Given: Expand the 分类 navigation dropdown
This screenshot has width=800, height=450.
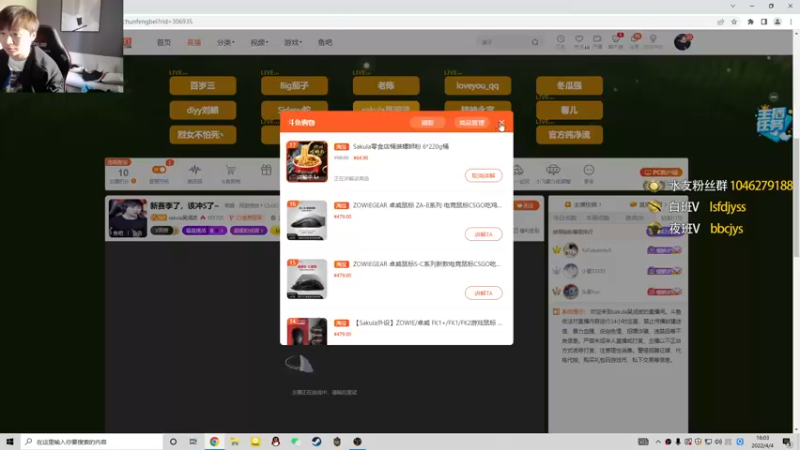Looking at the screenshot, I should click(226, 42).
